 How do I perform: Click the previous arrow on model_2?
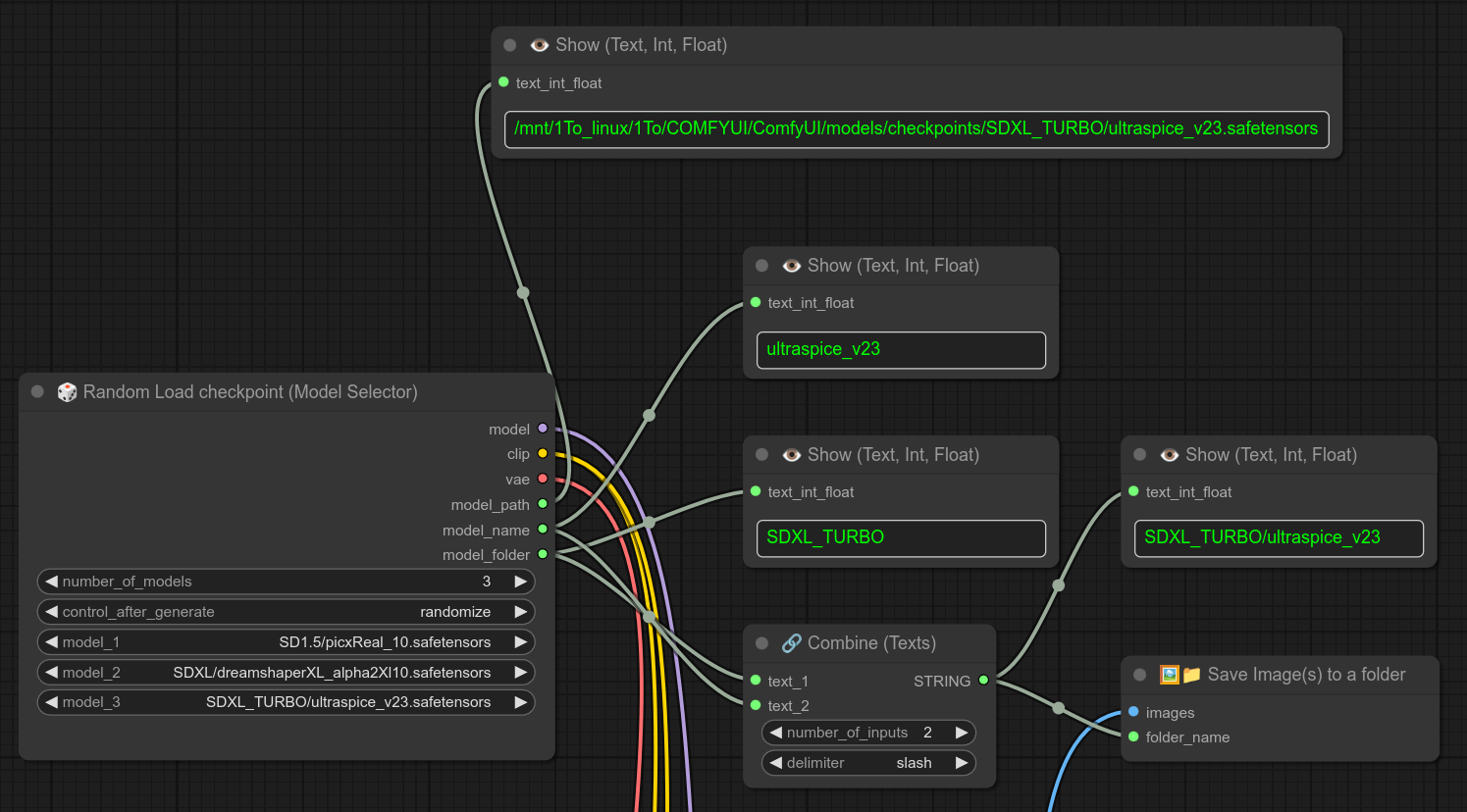pyautogui.click(x=52, y=673)
